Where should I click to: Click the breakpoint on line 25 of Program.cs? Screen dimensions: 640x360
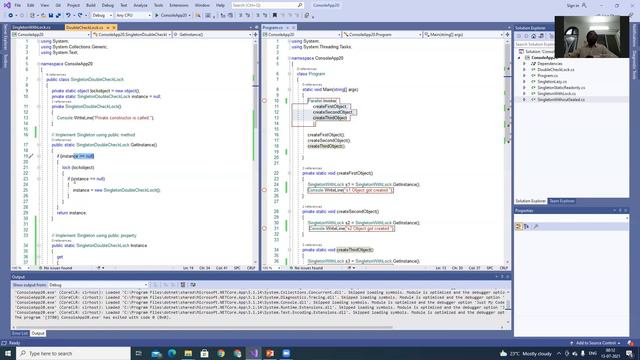(264, 190)
